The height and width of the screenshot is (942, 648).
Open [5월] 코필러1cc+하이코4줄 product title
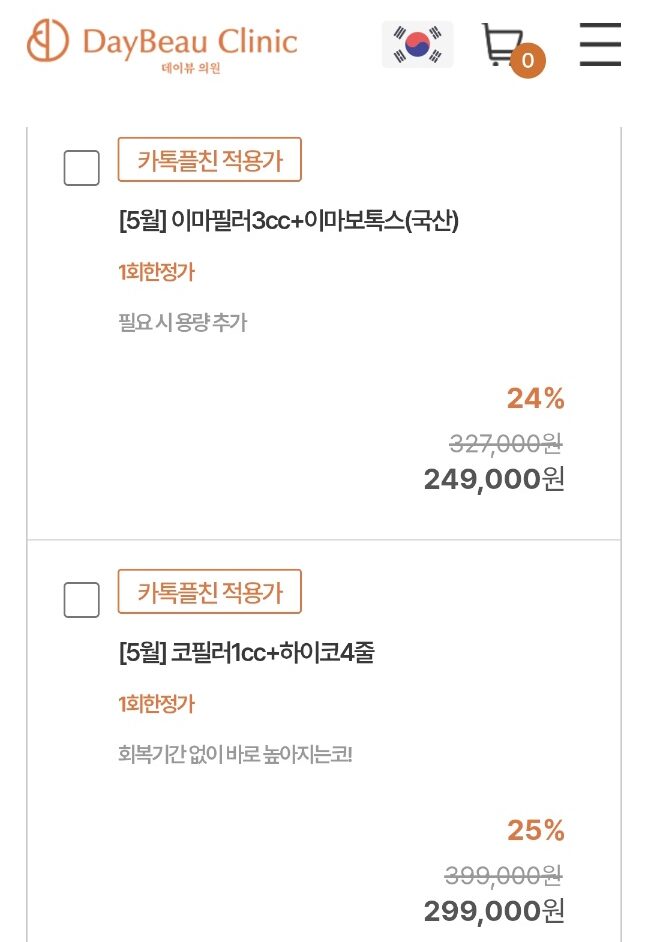click(247, 652)
